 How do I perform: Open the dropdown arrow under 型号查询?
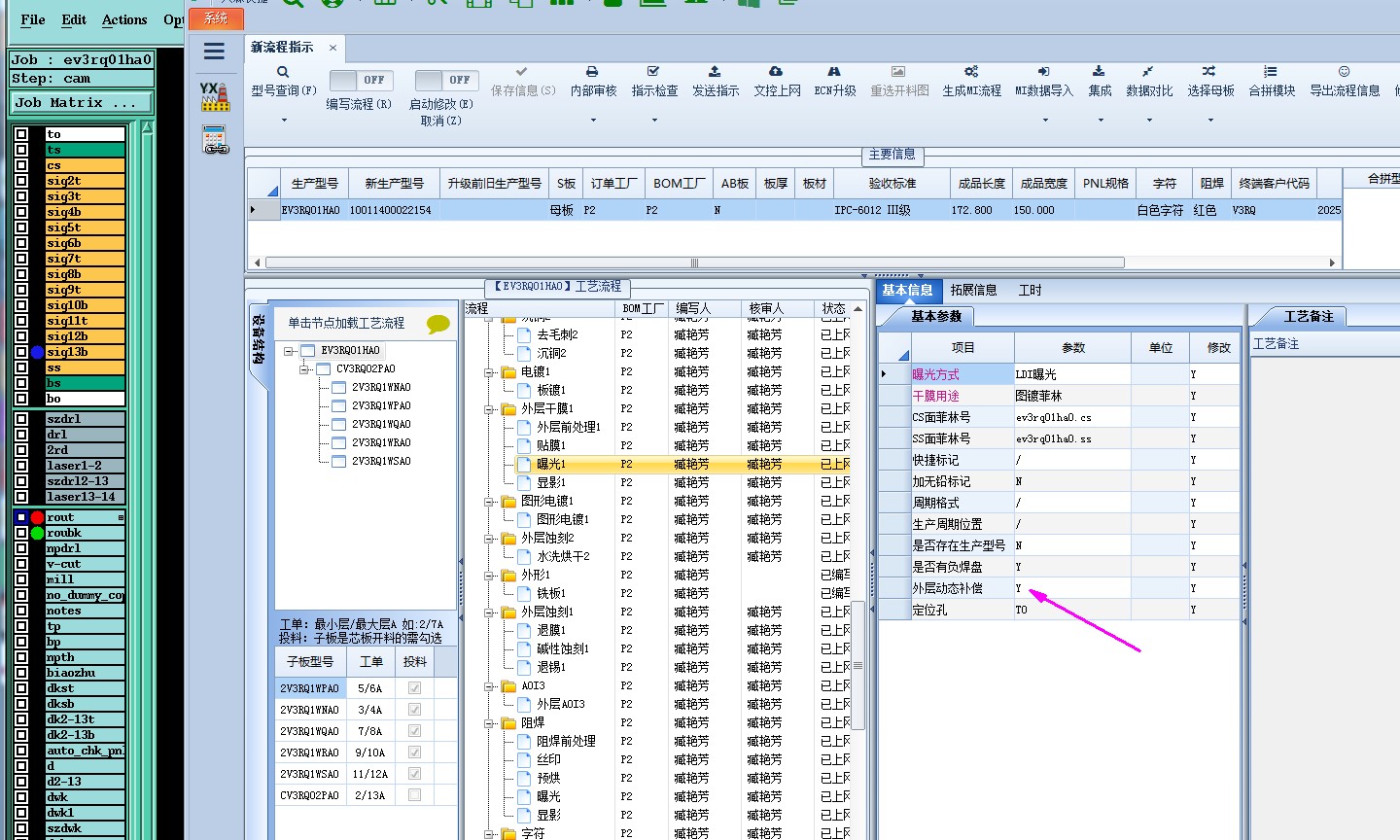(284, 121)
